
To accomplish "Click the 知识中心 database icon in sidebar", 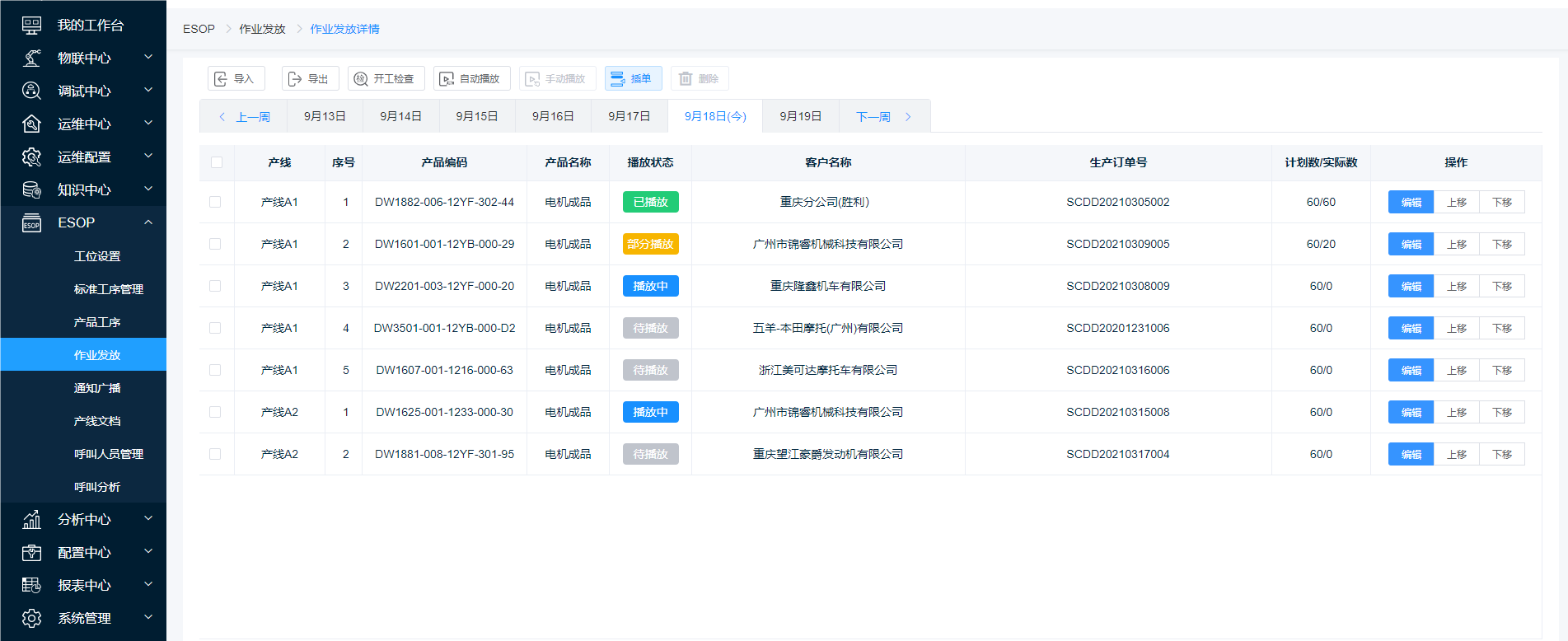I will 31,190.
